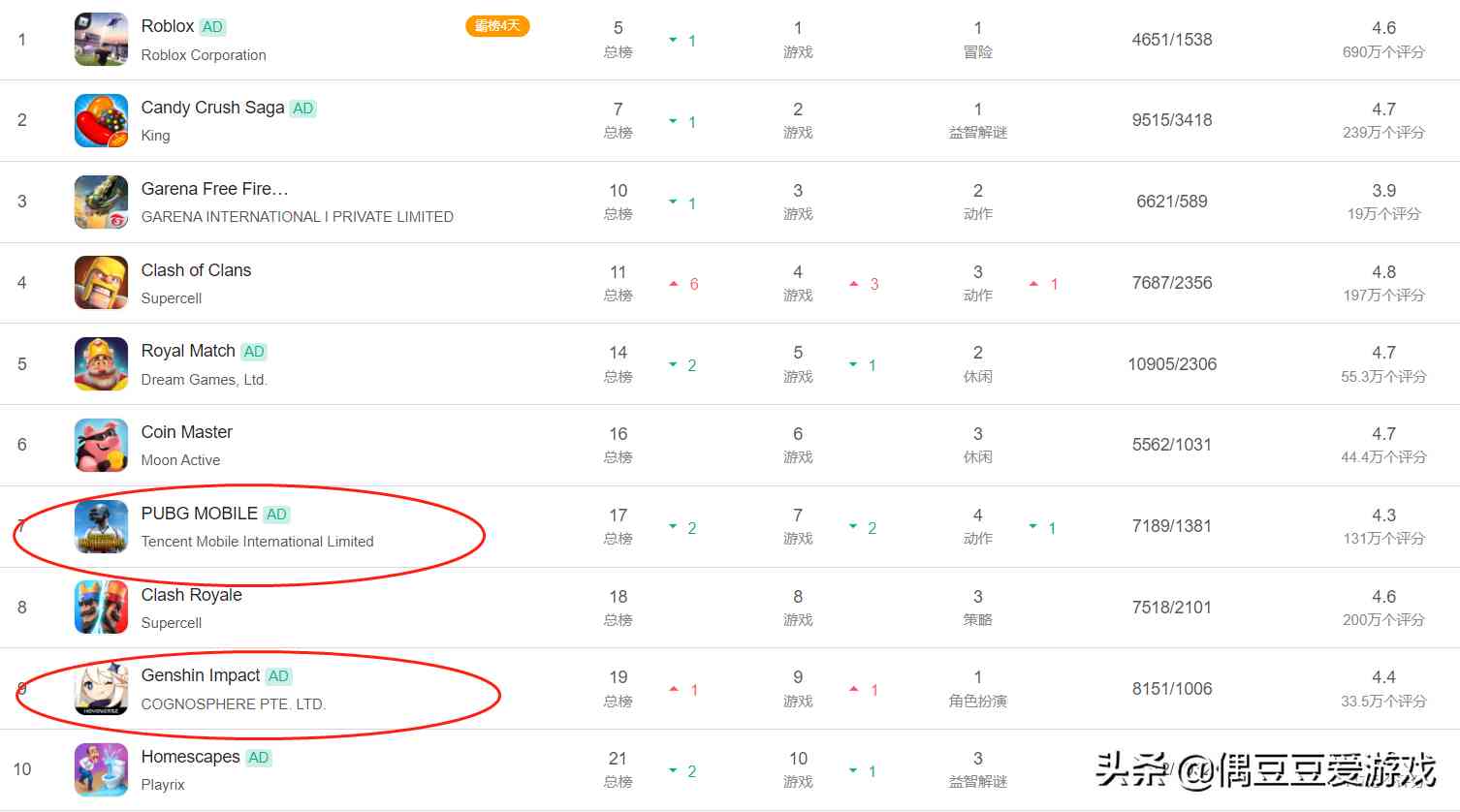Open the Roblox app title link

point(168,26)
